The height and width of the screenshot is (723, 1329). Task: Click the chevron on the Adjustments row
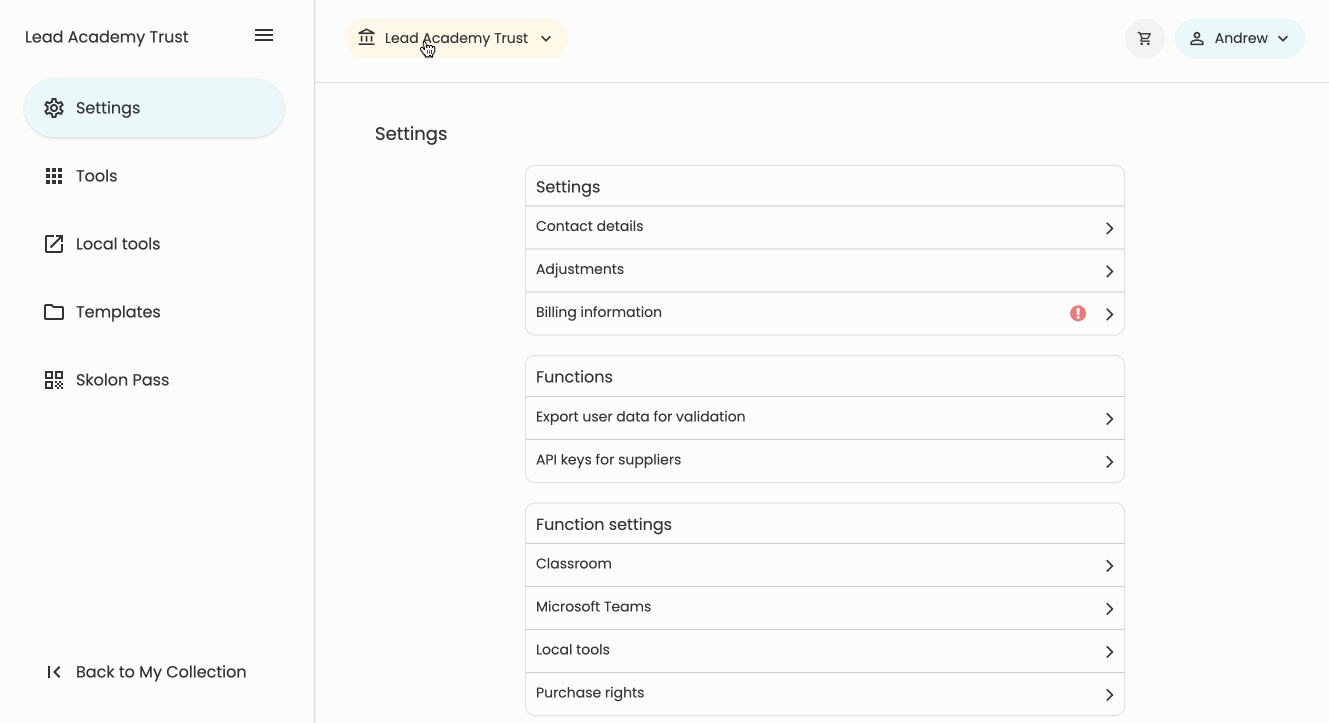coord(1109,271)
